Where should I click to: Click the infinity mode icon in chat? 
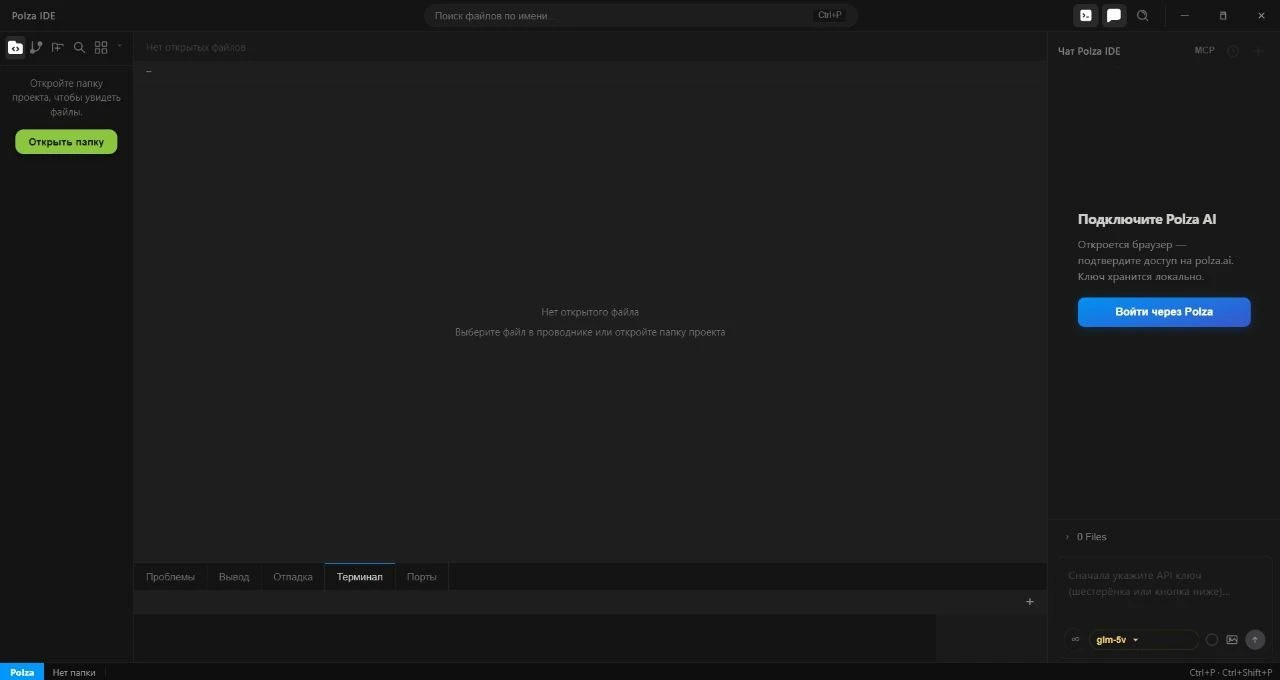click(1075, 640)
